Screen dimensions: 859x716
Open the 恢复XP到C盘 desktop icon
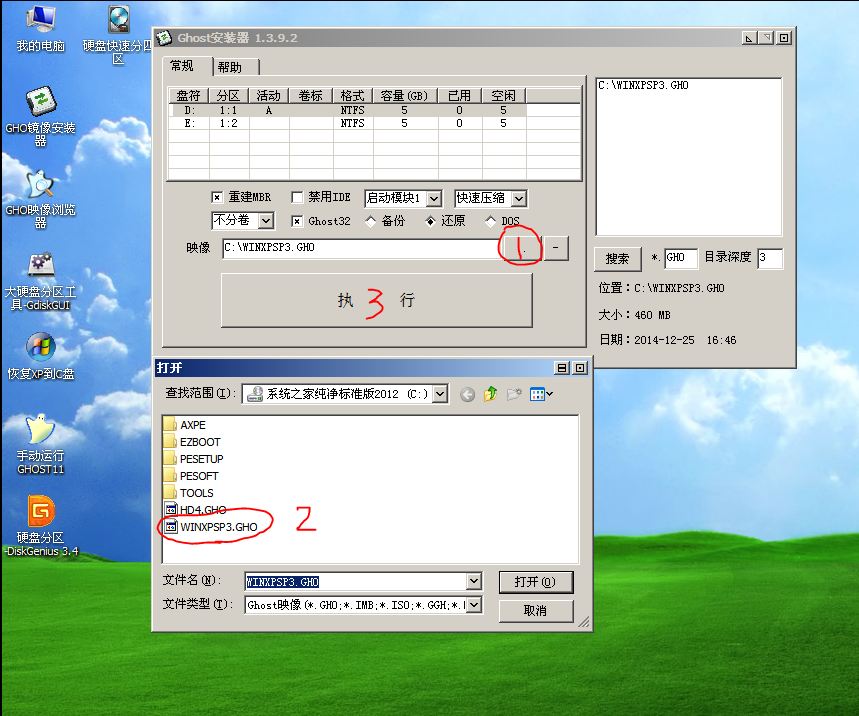click(x=40, y=356)
